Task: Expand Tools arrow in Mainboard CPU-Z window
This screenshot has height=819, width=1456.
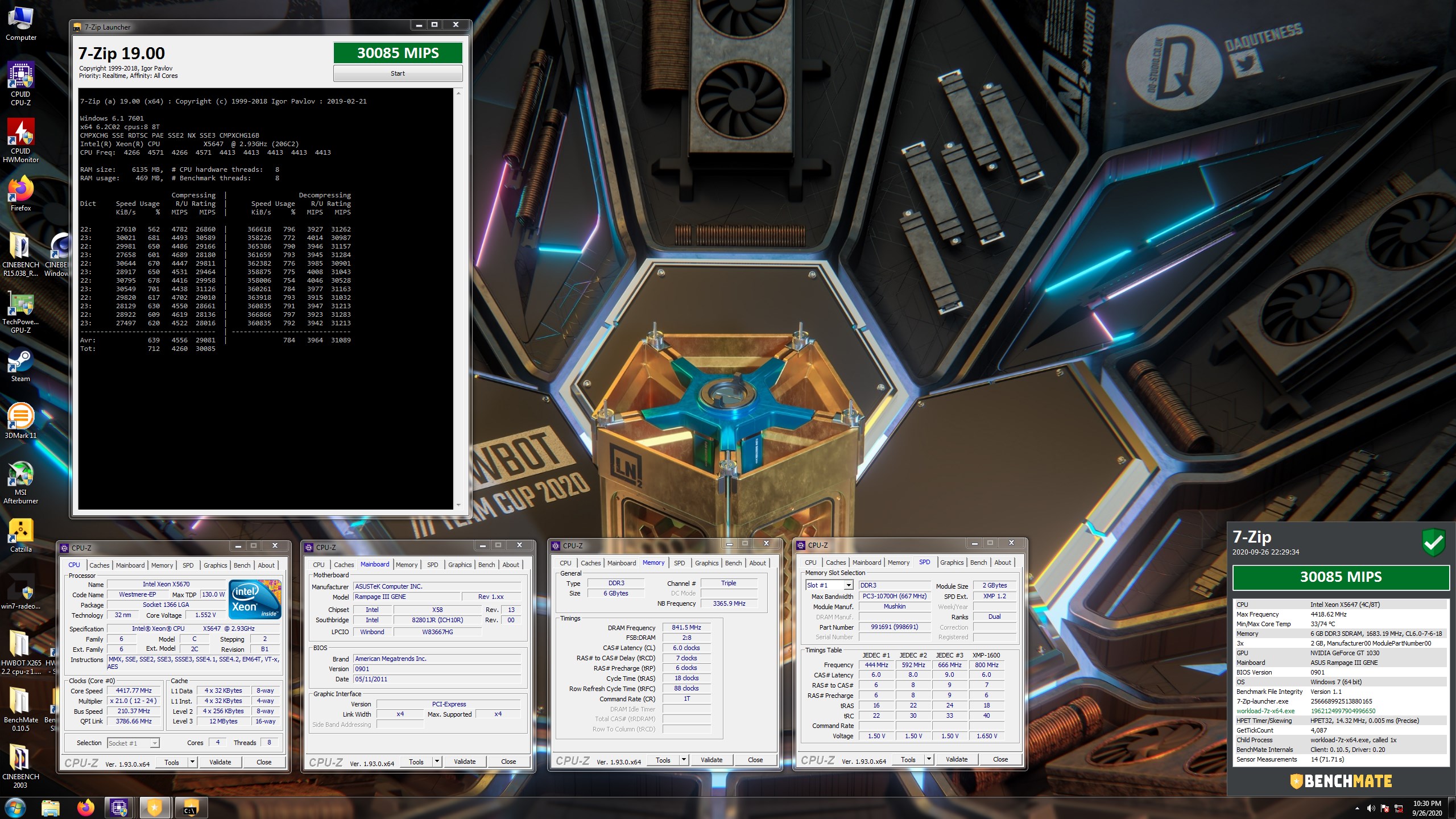Action: click(437, 762)
